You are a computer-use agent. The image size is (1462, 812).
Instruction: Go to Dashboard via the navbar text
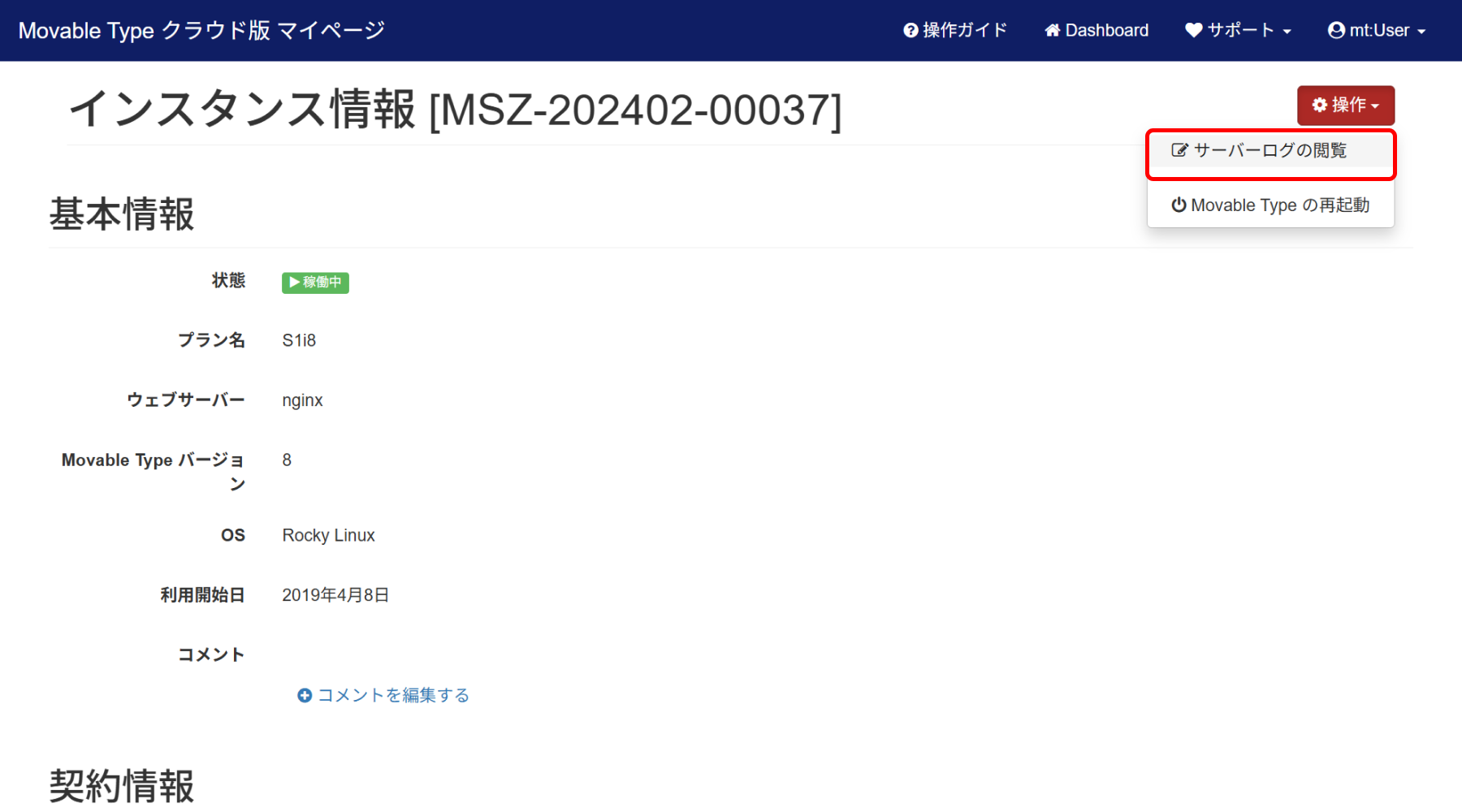tap(1106, 31)
